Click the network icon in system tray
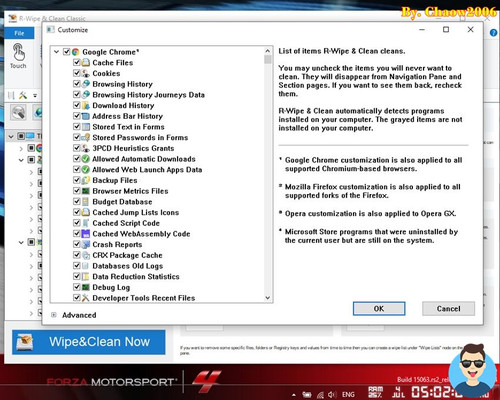Viewport: 500px width, 400px height. click(320, 395)
